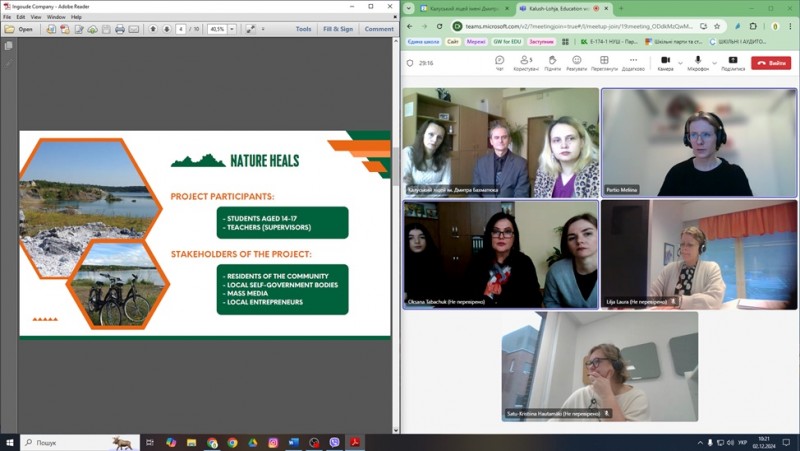Expand microphone options chevron

coord(714,63)
